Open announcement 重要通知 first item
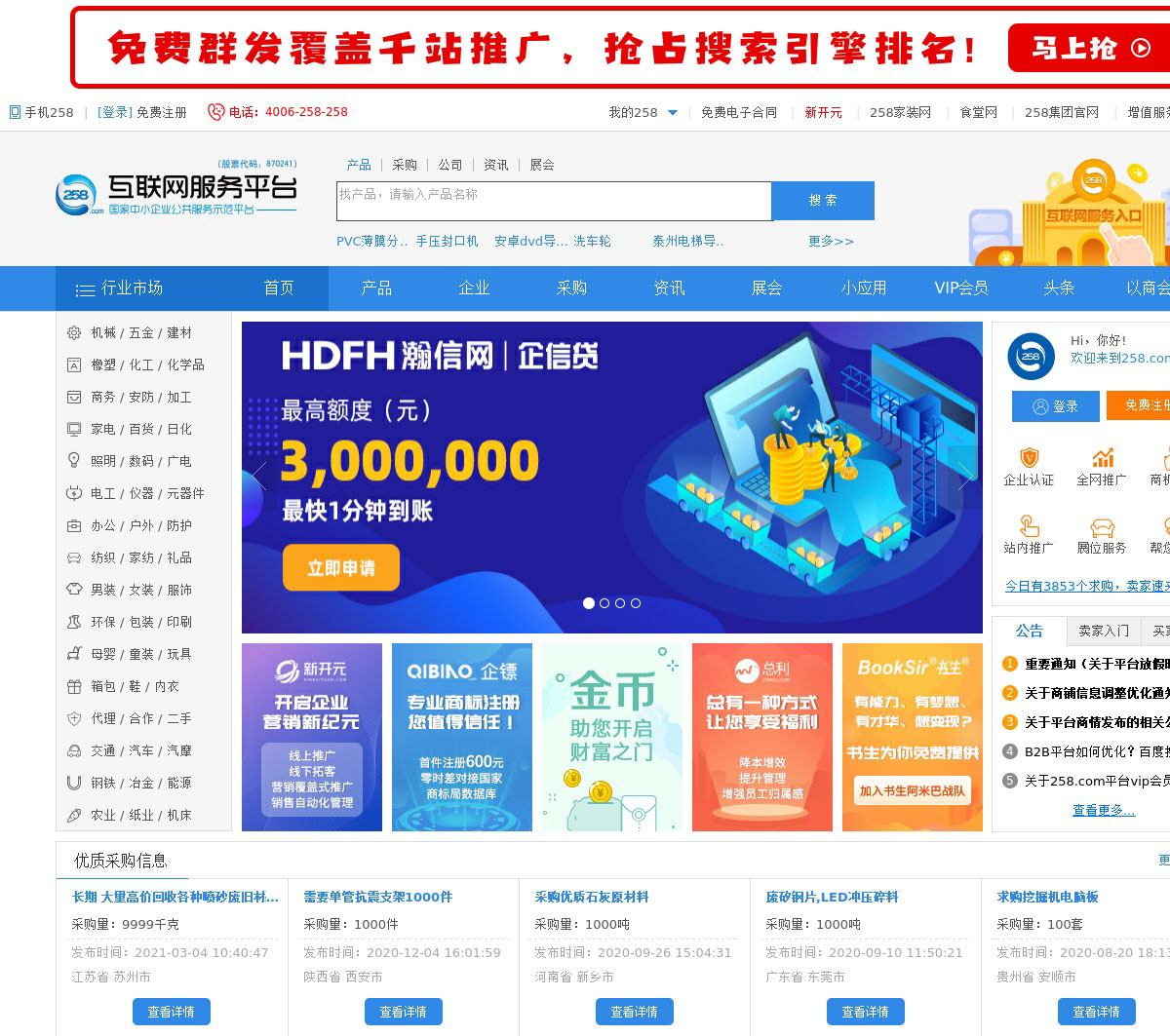Screen dimensions: 1170x1036 pyautogui.click(x=1096, y=664)
